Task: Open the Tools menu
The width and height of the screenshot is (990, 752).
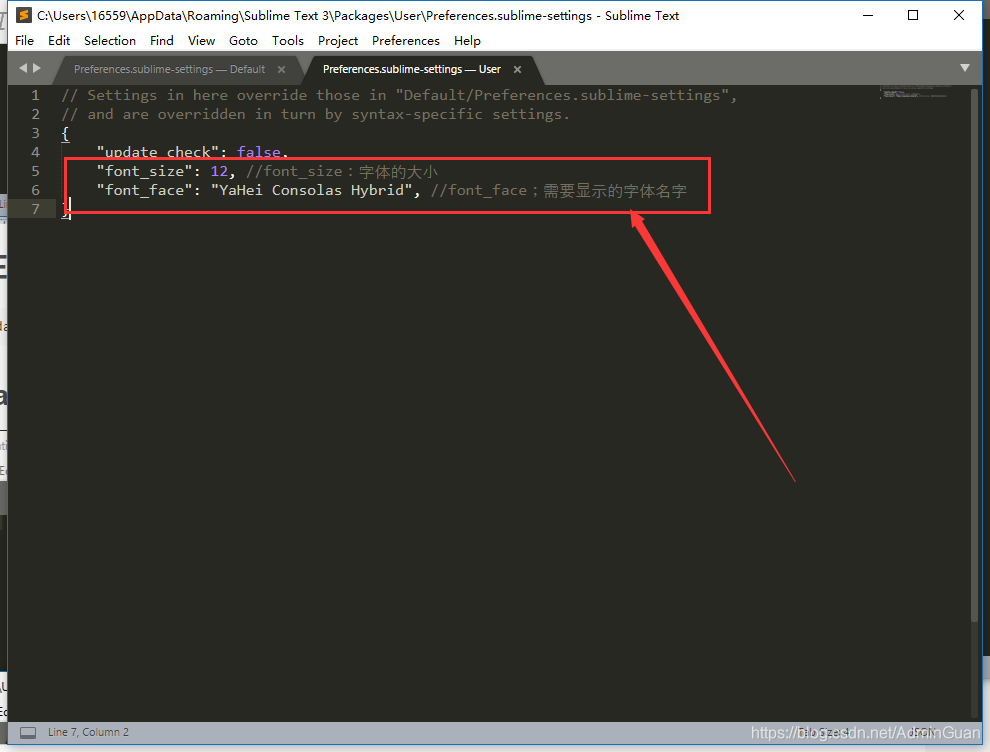Action: [288, 40]
